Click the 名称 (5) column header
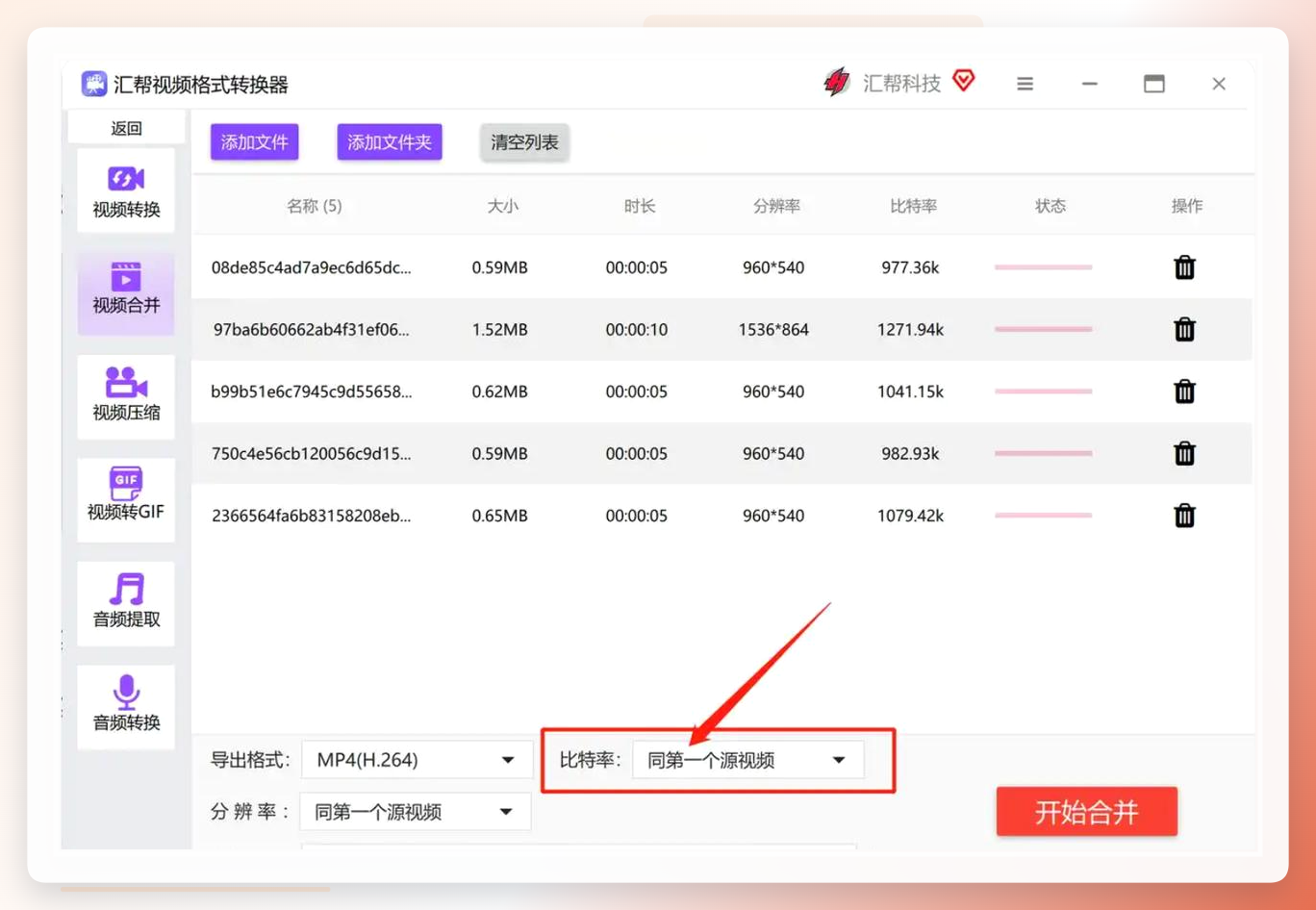Viewport: 1316px width, 910px height. click(314, 206)
